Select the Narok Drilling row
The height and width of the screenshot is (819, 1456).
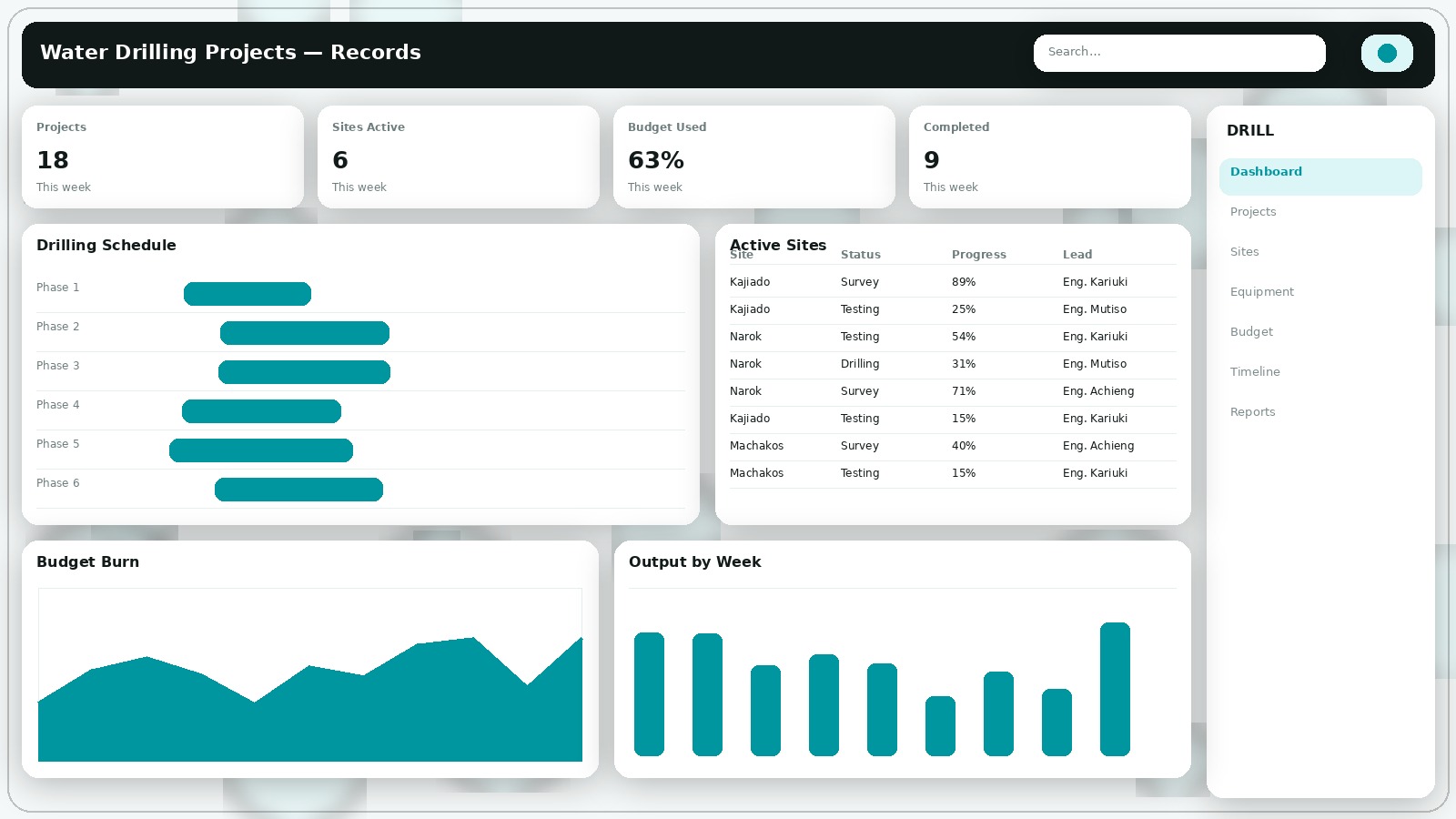coord(952,364)
